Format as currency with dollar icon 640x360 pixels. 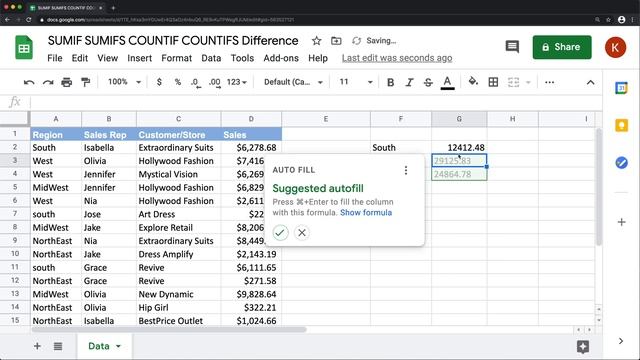point(159,82)
